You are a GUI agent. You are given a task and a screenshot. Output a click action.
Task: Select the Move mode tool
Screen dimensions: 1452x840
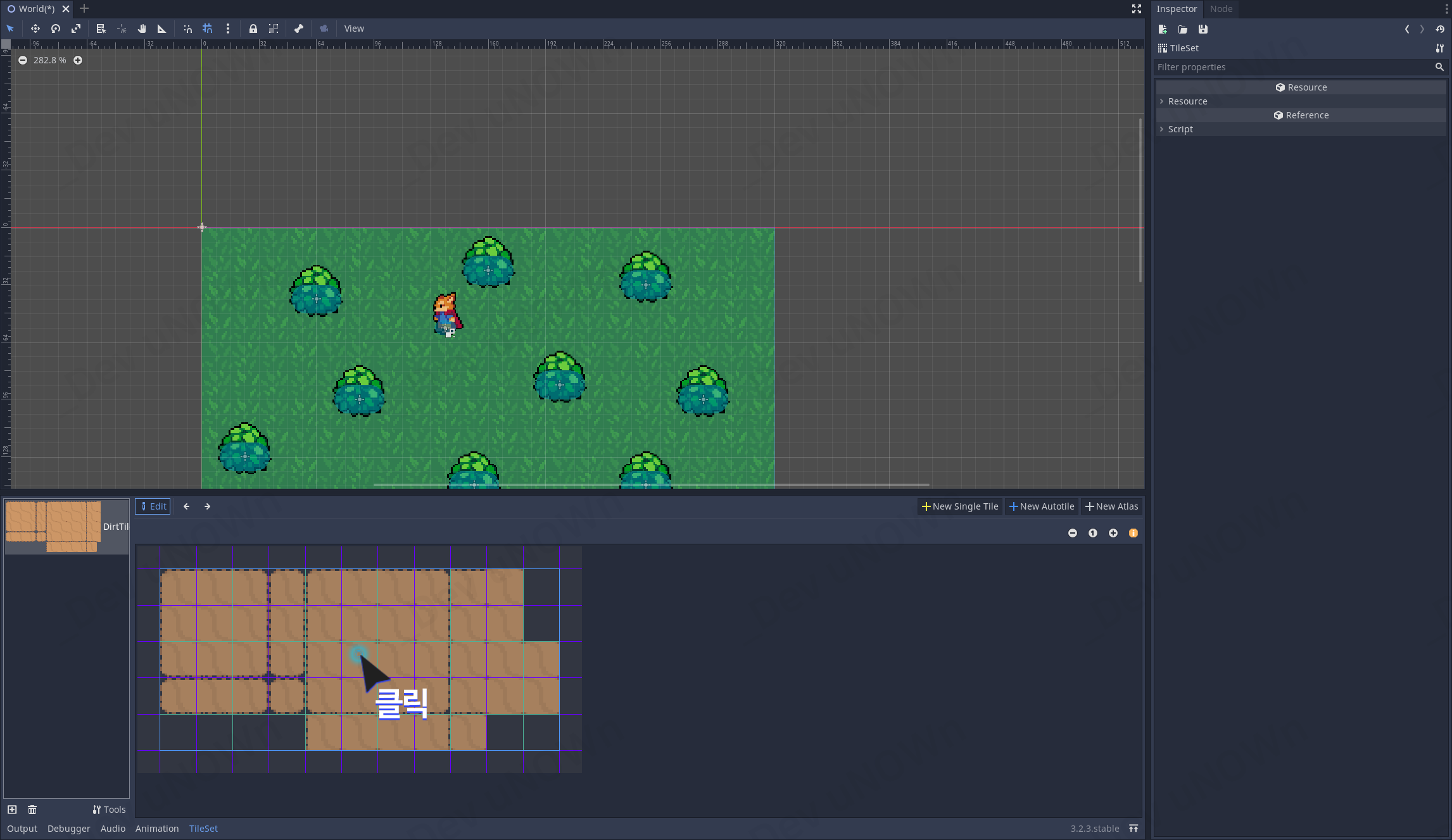[35, 28]
